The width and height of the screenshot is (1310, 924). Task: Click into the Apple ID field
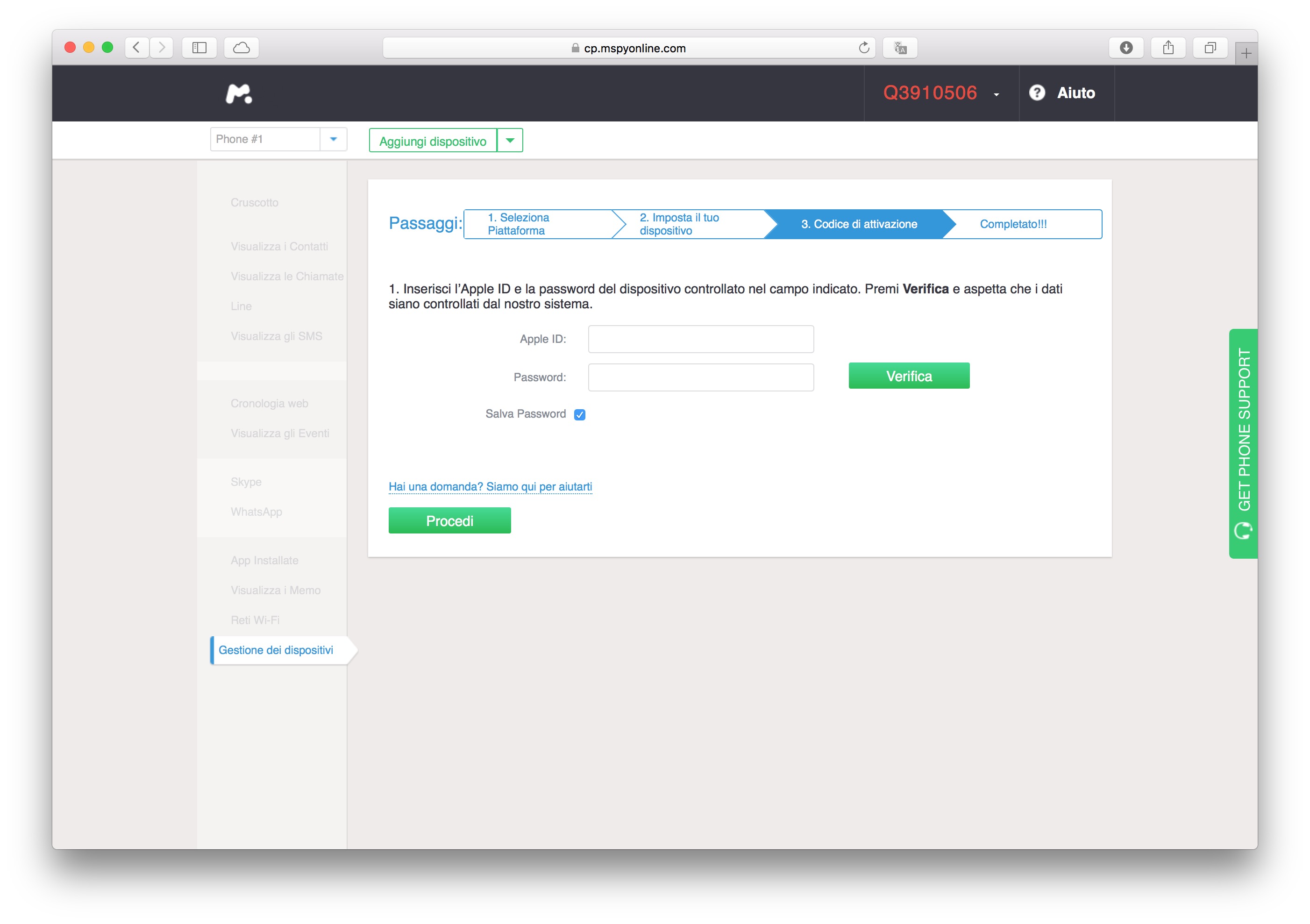pyautogui.click(x=701, y=339)
